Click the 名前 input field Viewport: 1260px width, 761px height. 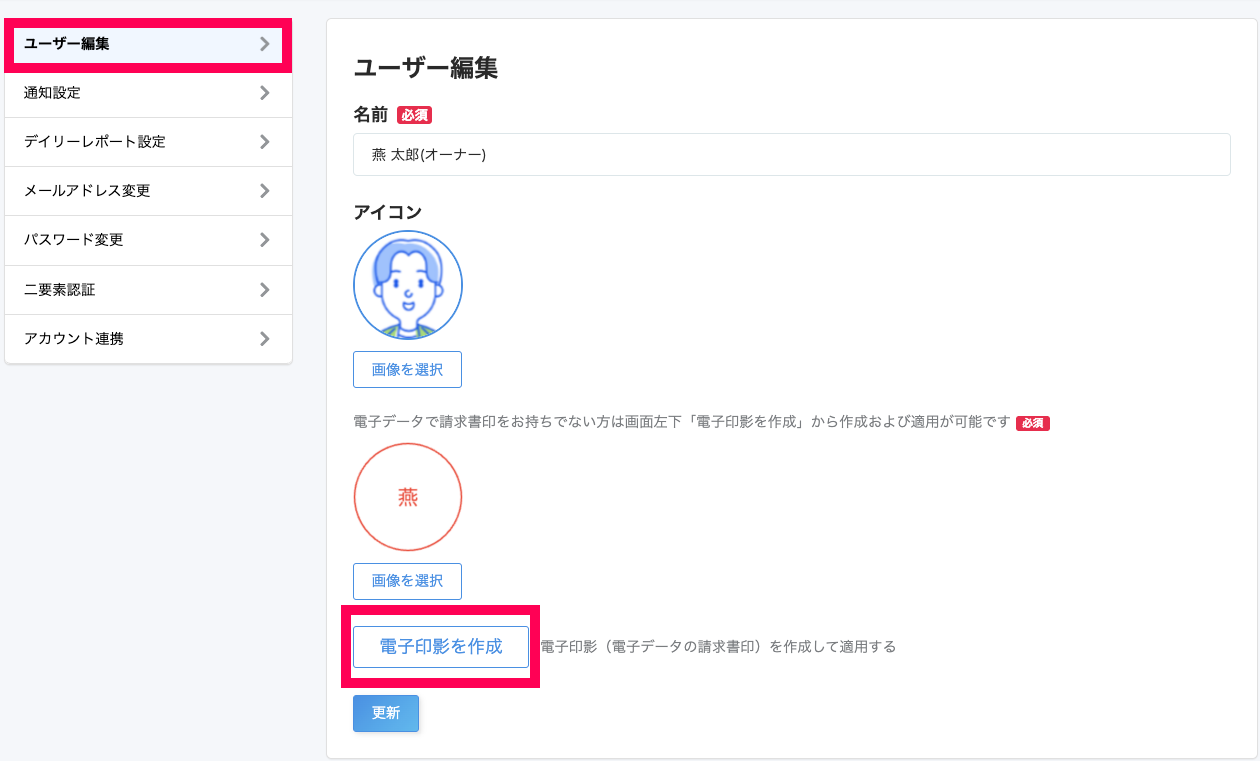(x=792, y=155)
